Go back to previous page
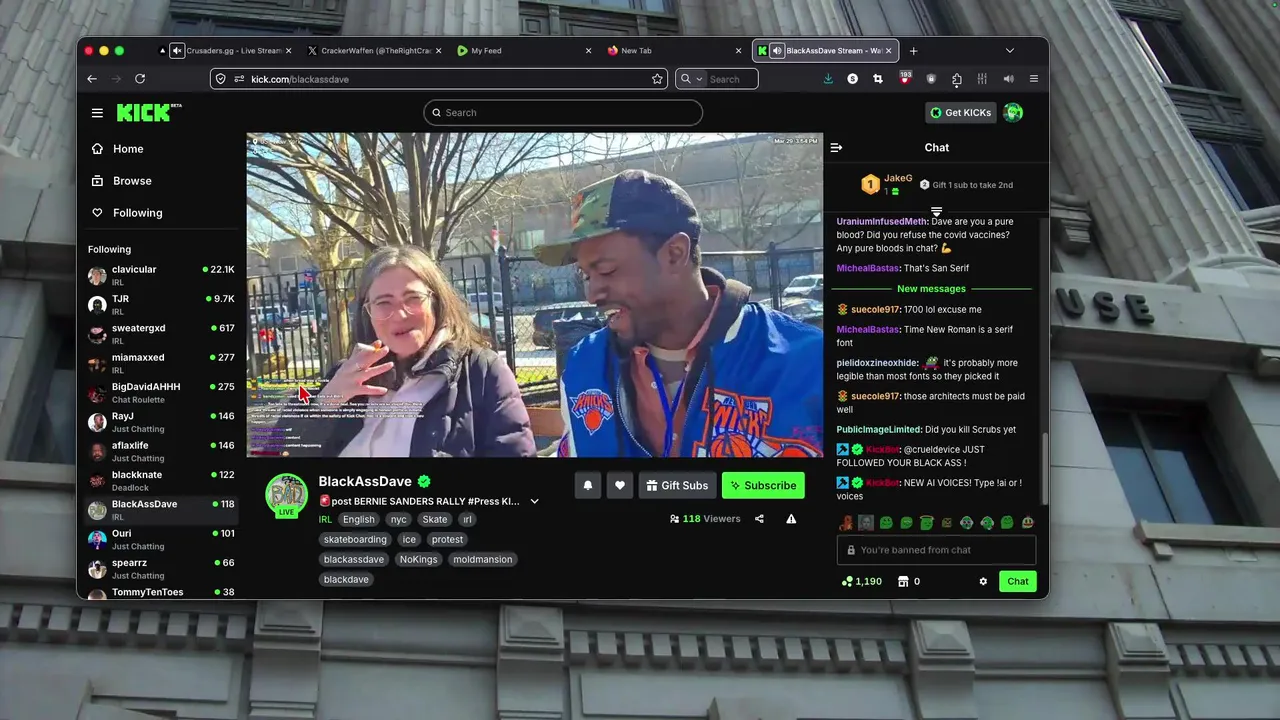Viewport: 1280px width, 720px height. [92, 79]
